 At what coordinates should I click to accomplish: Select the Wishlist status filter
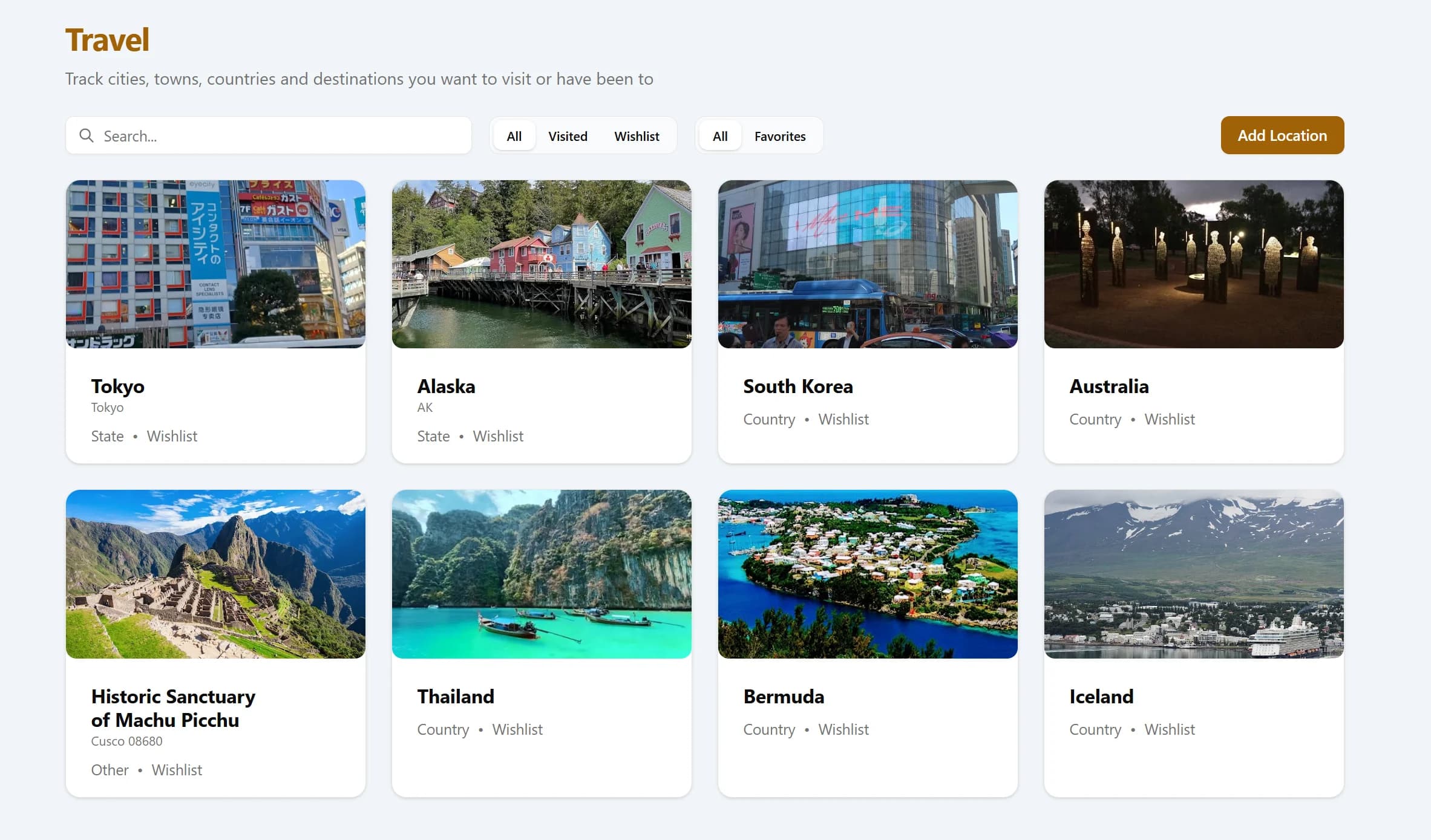[636, 136]
